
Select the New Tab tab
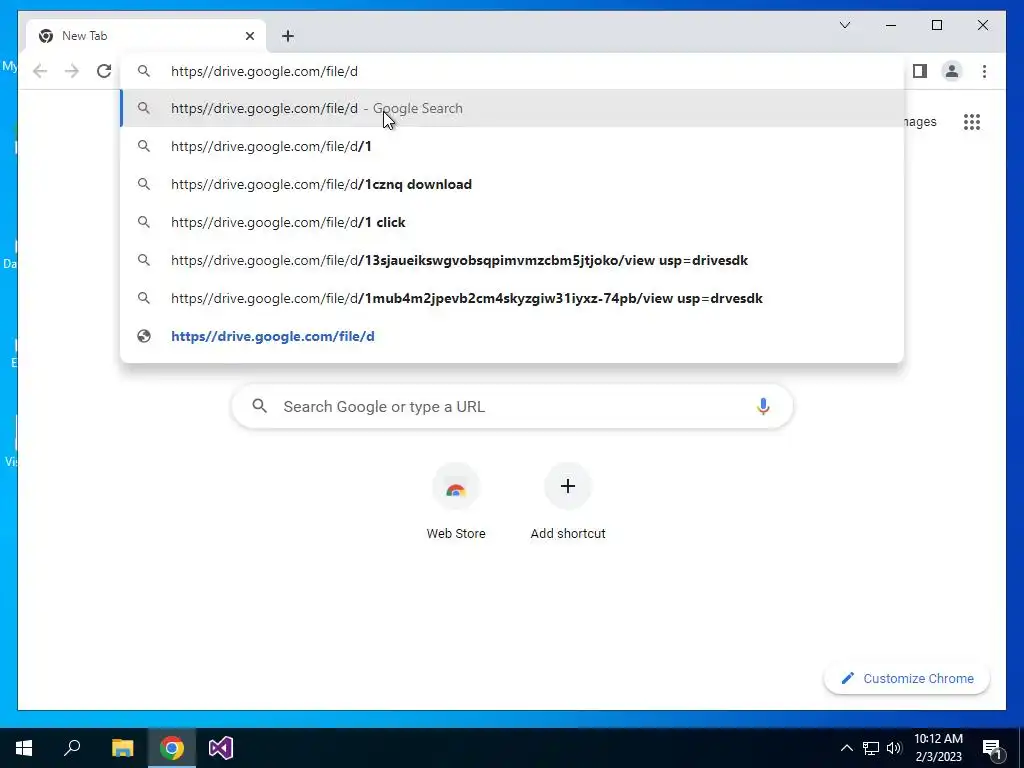146,36
